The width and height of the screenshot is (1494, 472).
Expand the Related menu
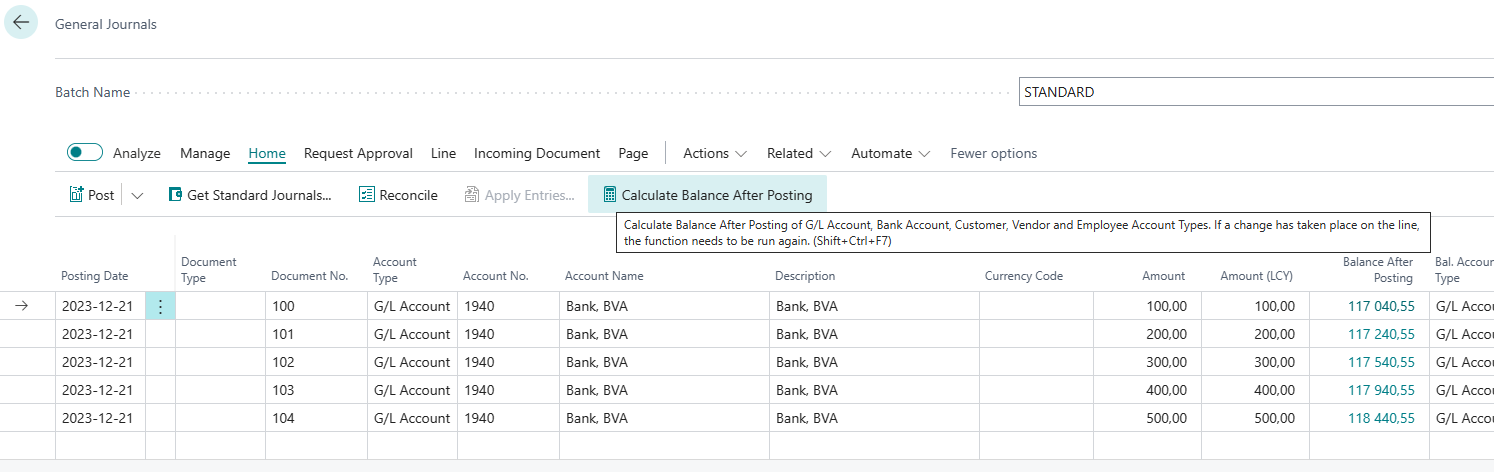click(x=799, y=153)
